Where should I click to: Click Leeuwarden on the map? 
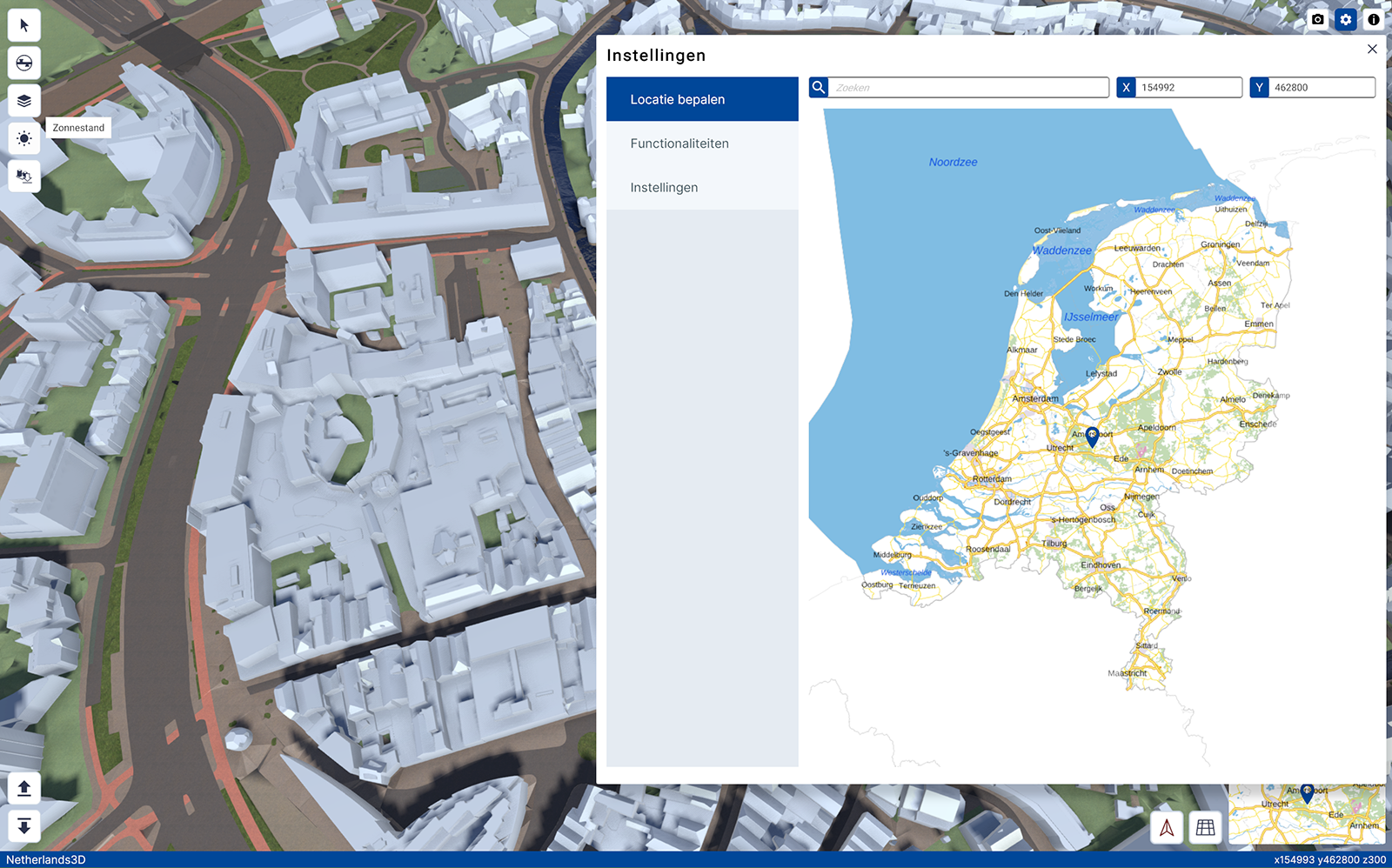coord(1137,248)
